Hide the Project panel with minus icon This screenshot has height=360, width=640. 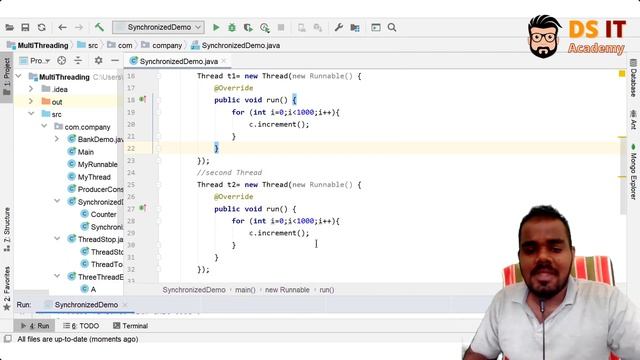[115, 61]
